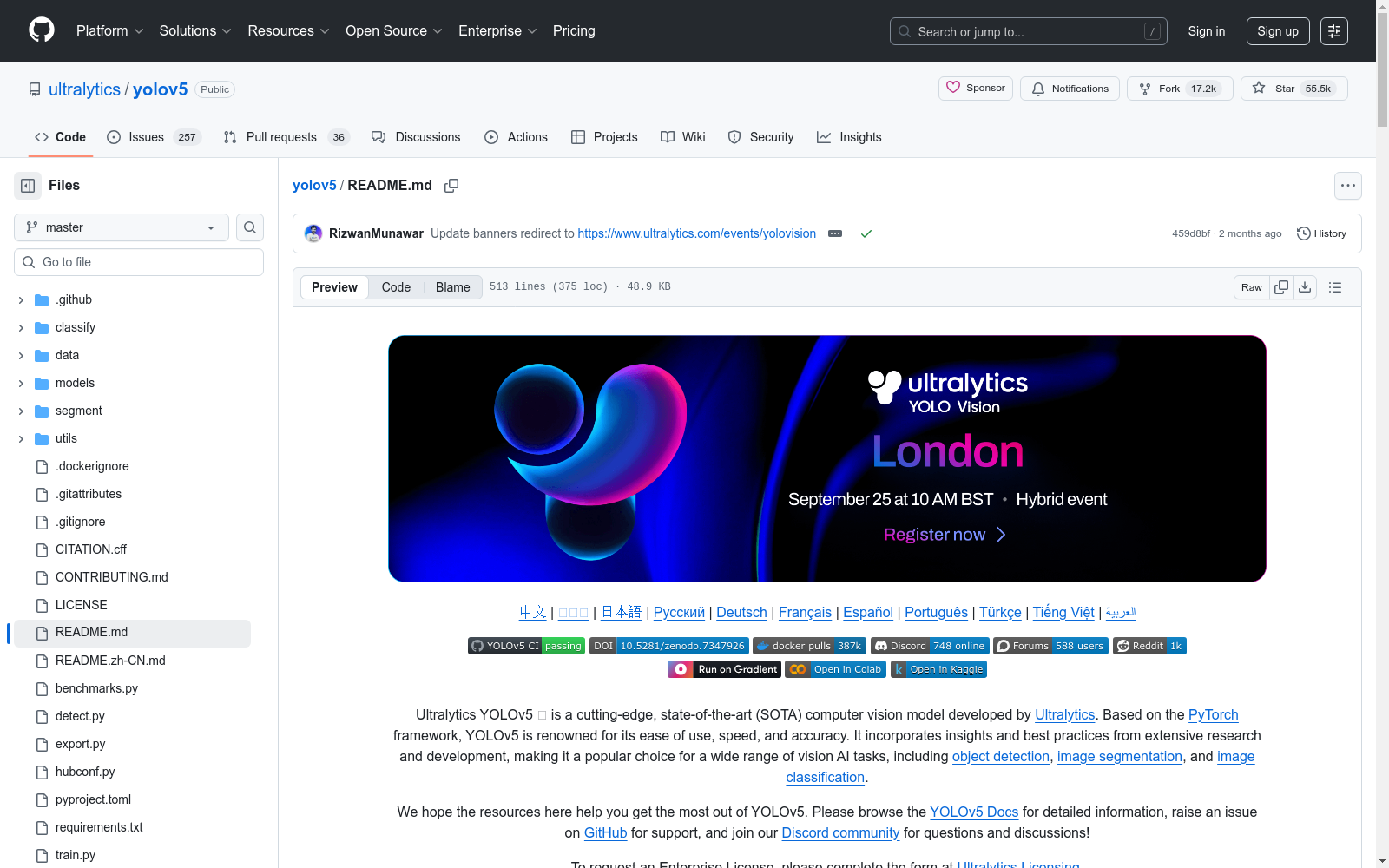Open the Issues tab
Viewport: 1389px width, 868px height.
(154, 137)
